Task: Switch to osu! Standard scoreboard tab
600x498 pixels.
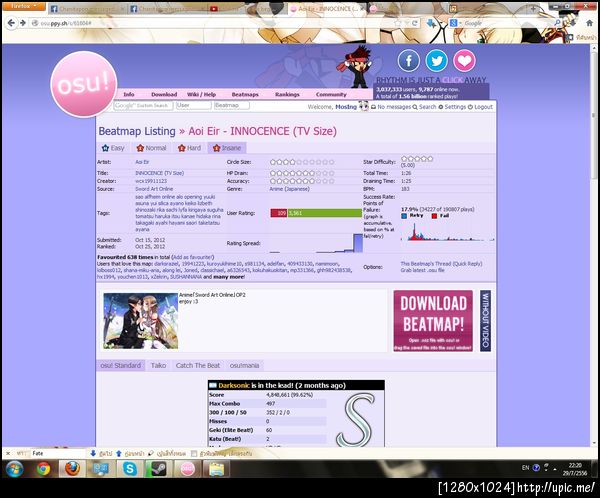Action: pos(121,365)
